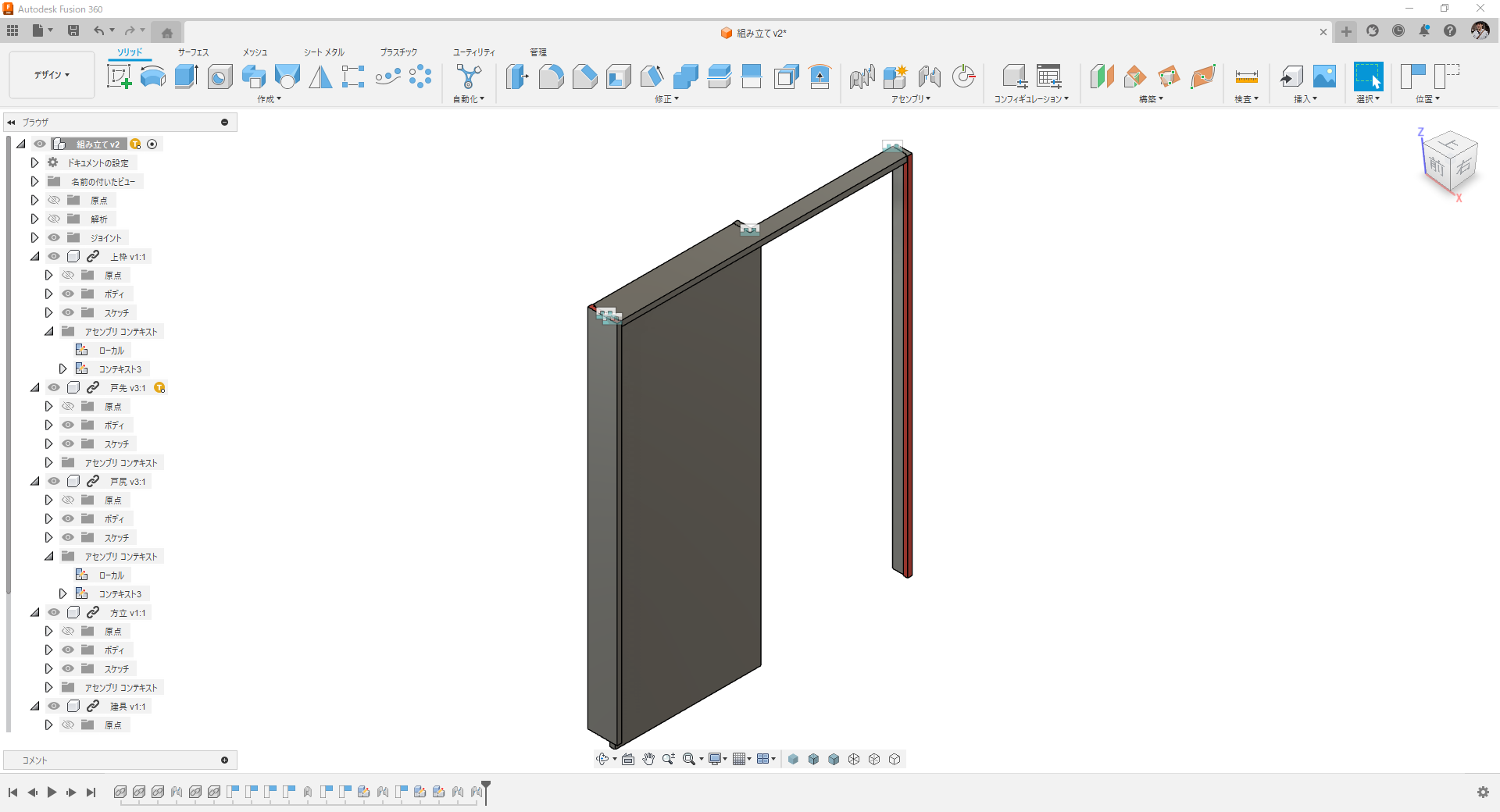Viewport: 1500px width, 812px height.
Task: Pick the Shell tool icon
Action: (x=619, y=77)
